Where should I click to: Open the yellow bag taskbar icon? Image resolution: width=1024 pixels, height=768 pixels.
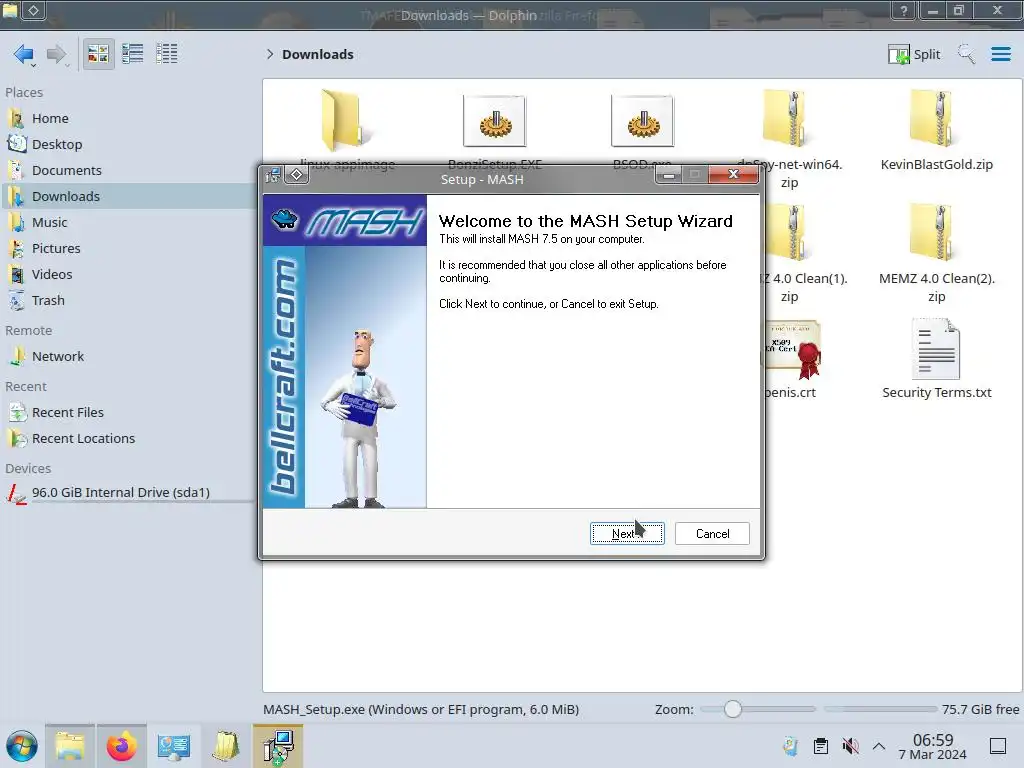pos(225,746)
